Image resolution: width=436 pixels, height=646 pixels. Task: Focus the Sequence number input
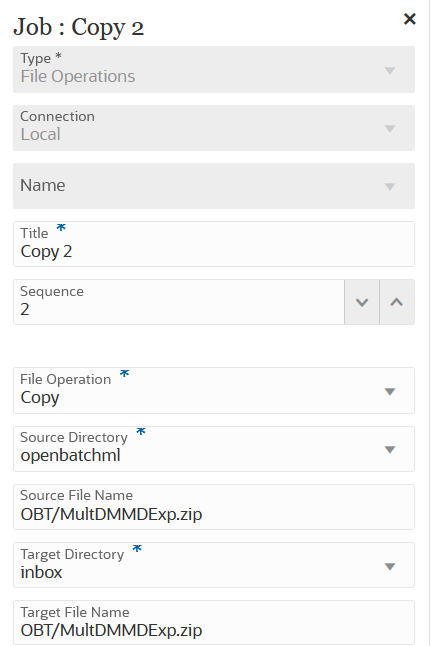point(179,302)
